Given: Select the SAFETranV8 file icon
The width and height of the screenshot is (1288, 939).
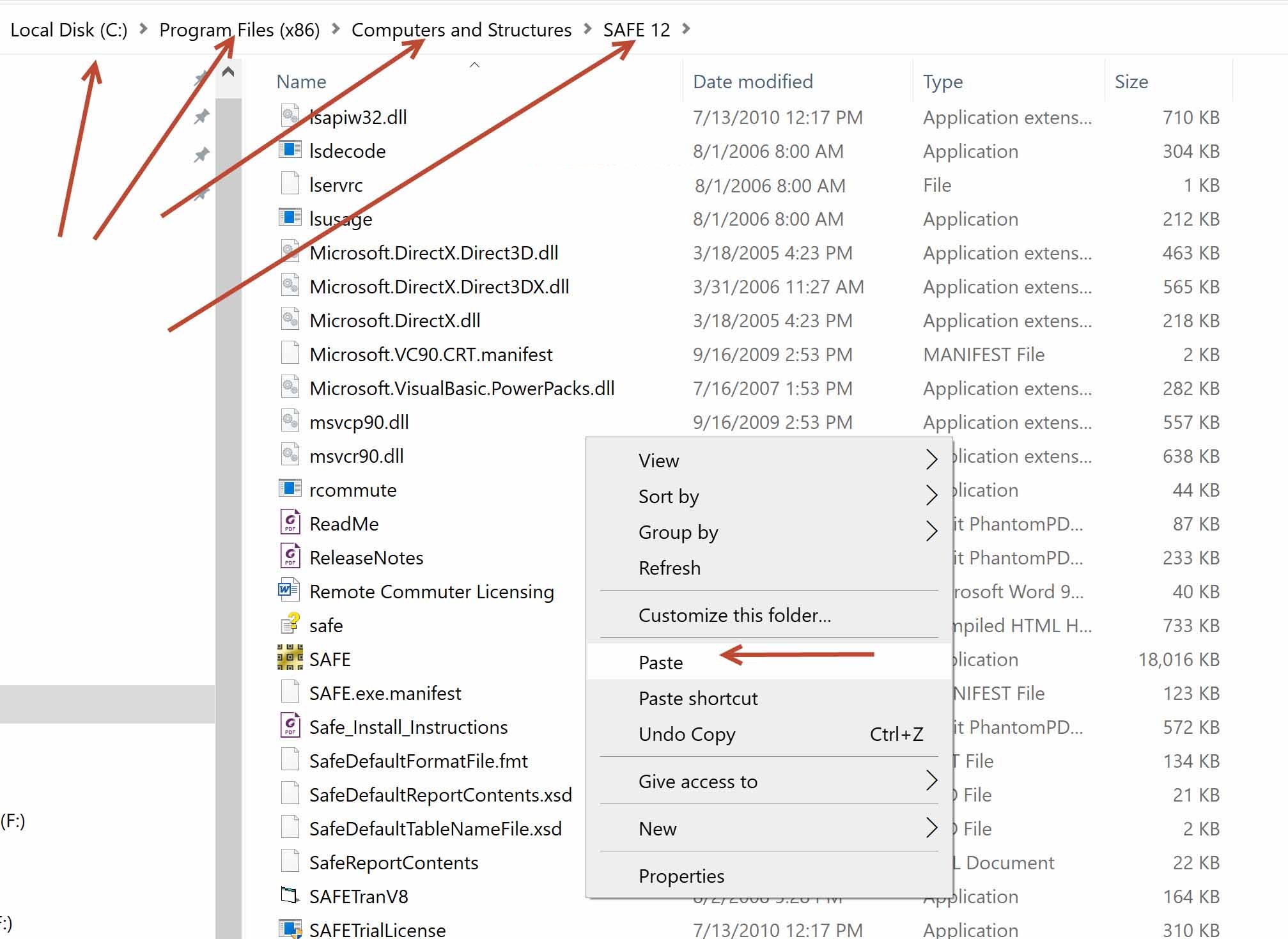Looking at the screenshot, I should click(290, 895).
